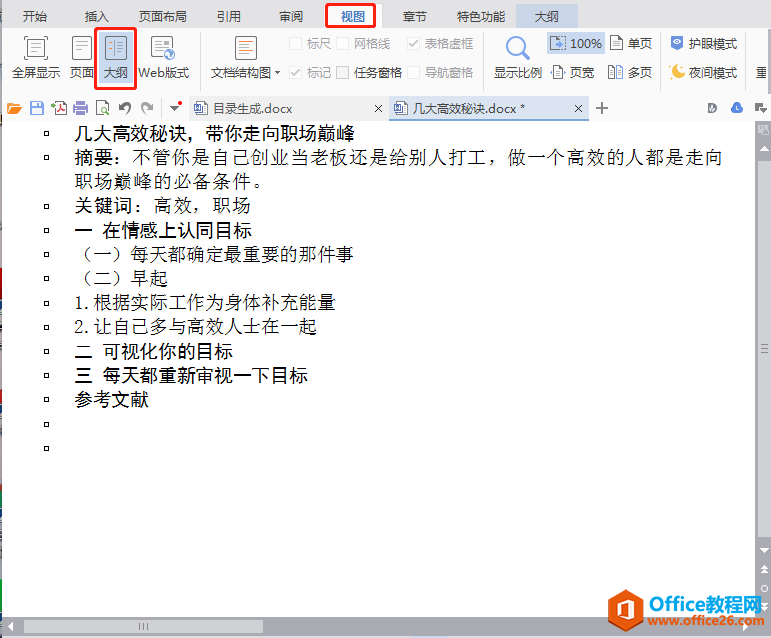Redo the last action
The image size is (771, 638).
tap(147, 108)
